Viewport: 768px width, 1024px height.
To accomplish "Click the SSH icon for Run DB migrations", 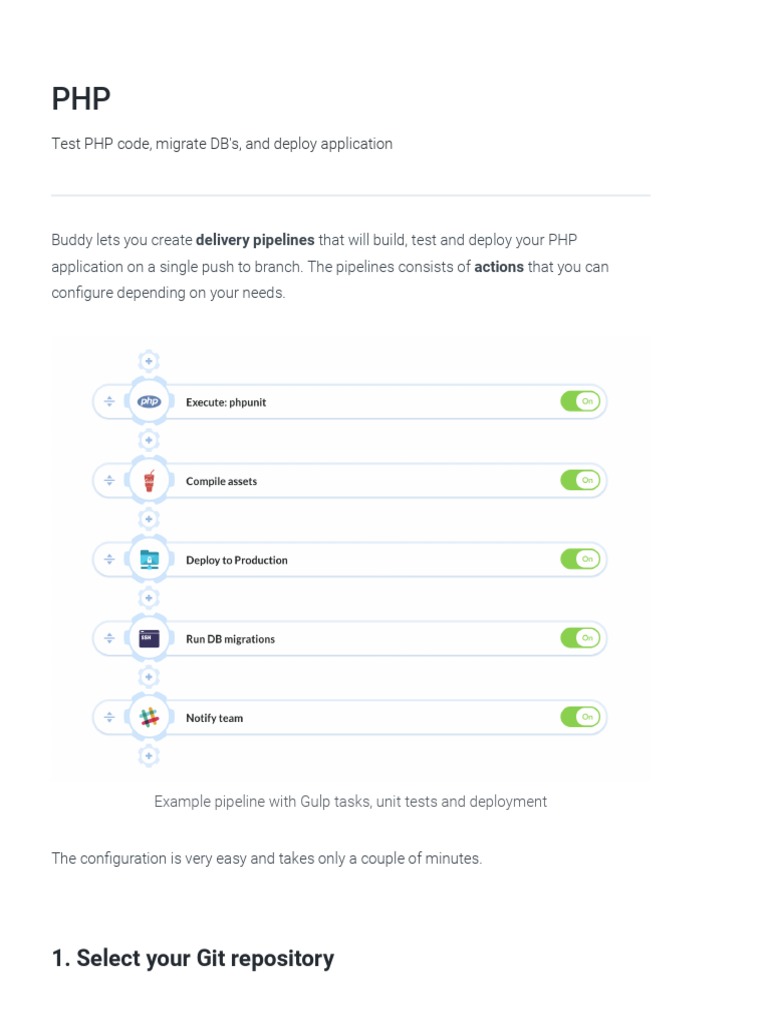I will pyautogui.click(x=149, y=638).
